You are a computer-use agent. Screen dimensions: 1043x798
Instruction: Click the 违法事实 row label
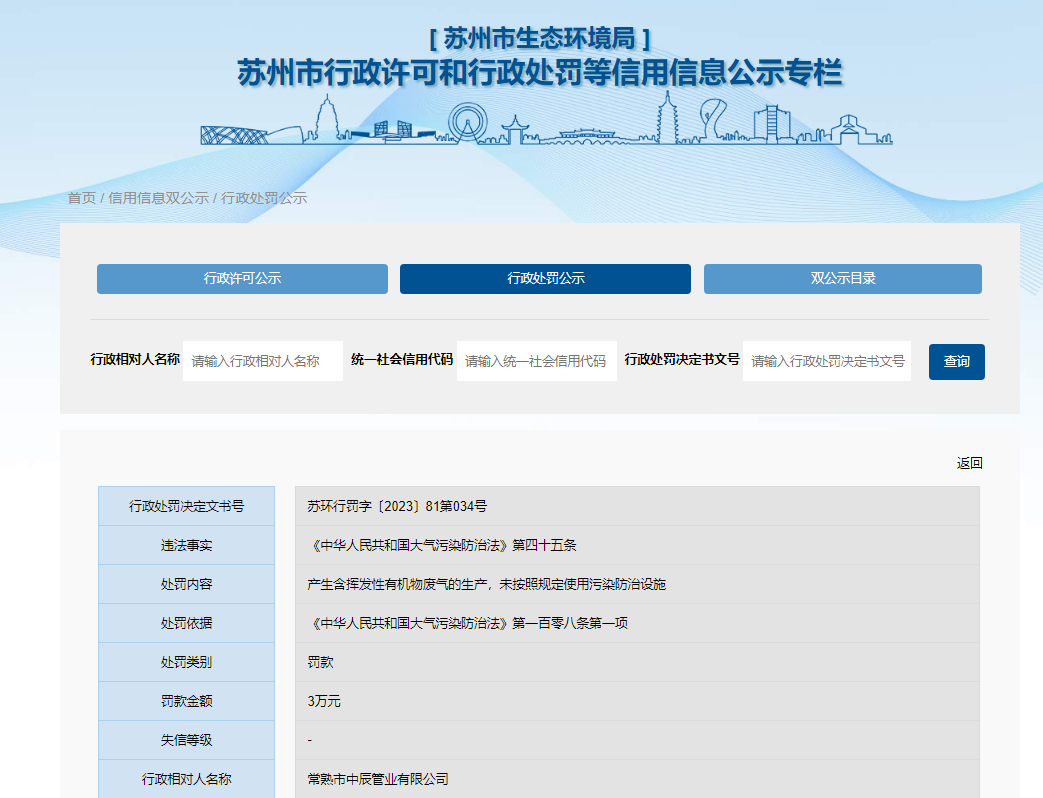point(186,545)
